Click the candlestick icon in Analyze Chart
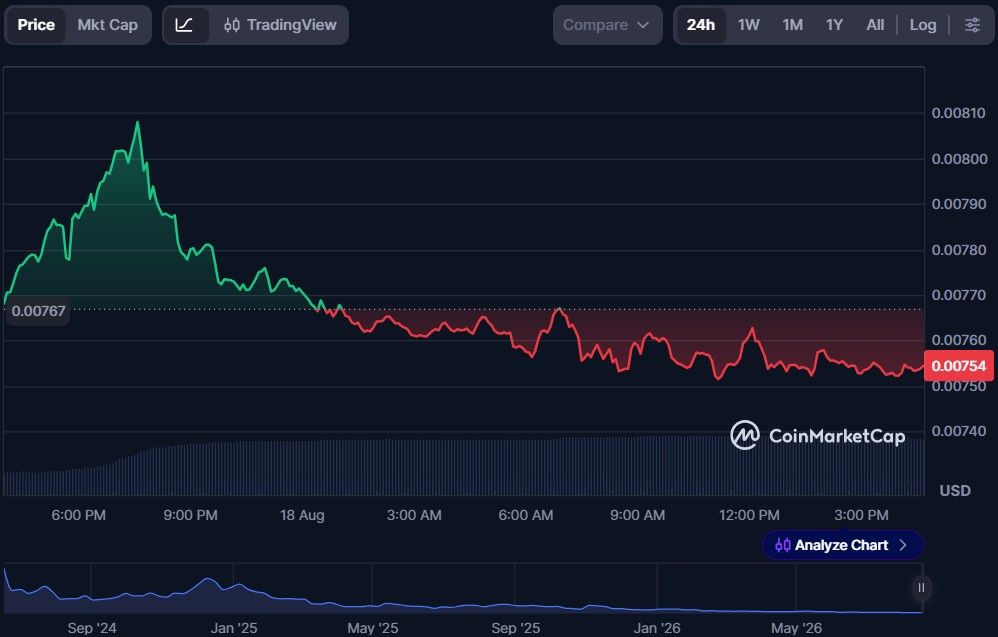The height and width of the screenshot is (637, 998). click(x=783, y=545)
